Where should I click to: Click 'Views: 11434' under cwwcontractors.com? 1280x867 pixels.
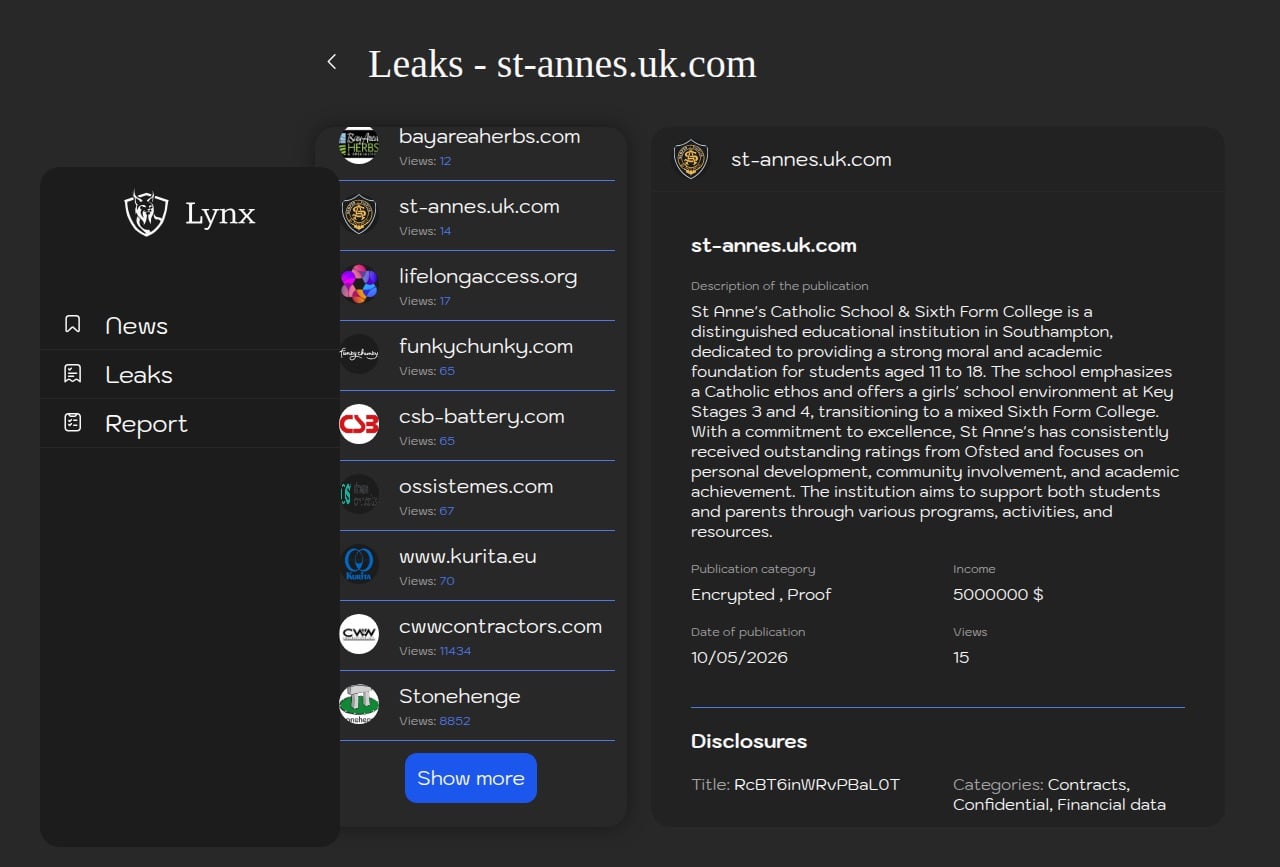click(x=435, y=651)
